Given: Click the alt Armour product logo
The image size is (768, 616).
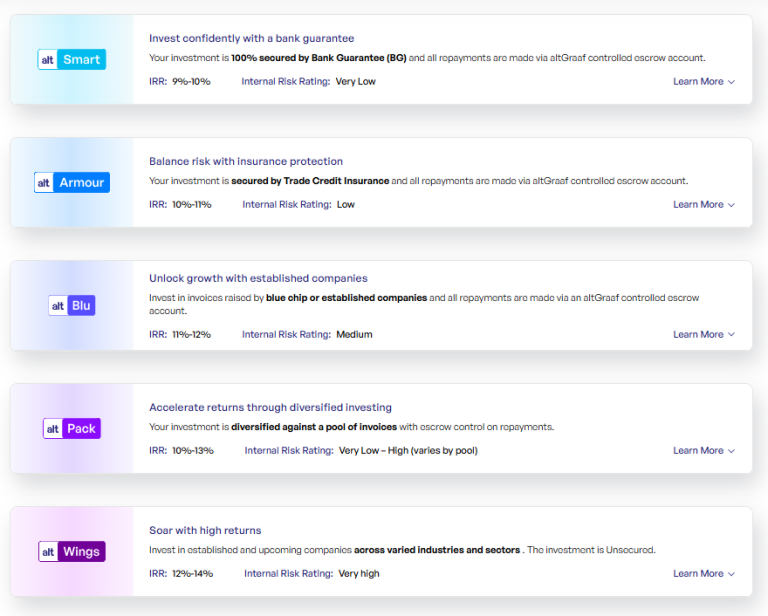Looking at the screenshot, I should 72,182.
